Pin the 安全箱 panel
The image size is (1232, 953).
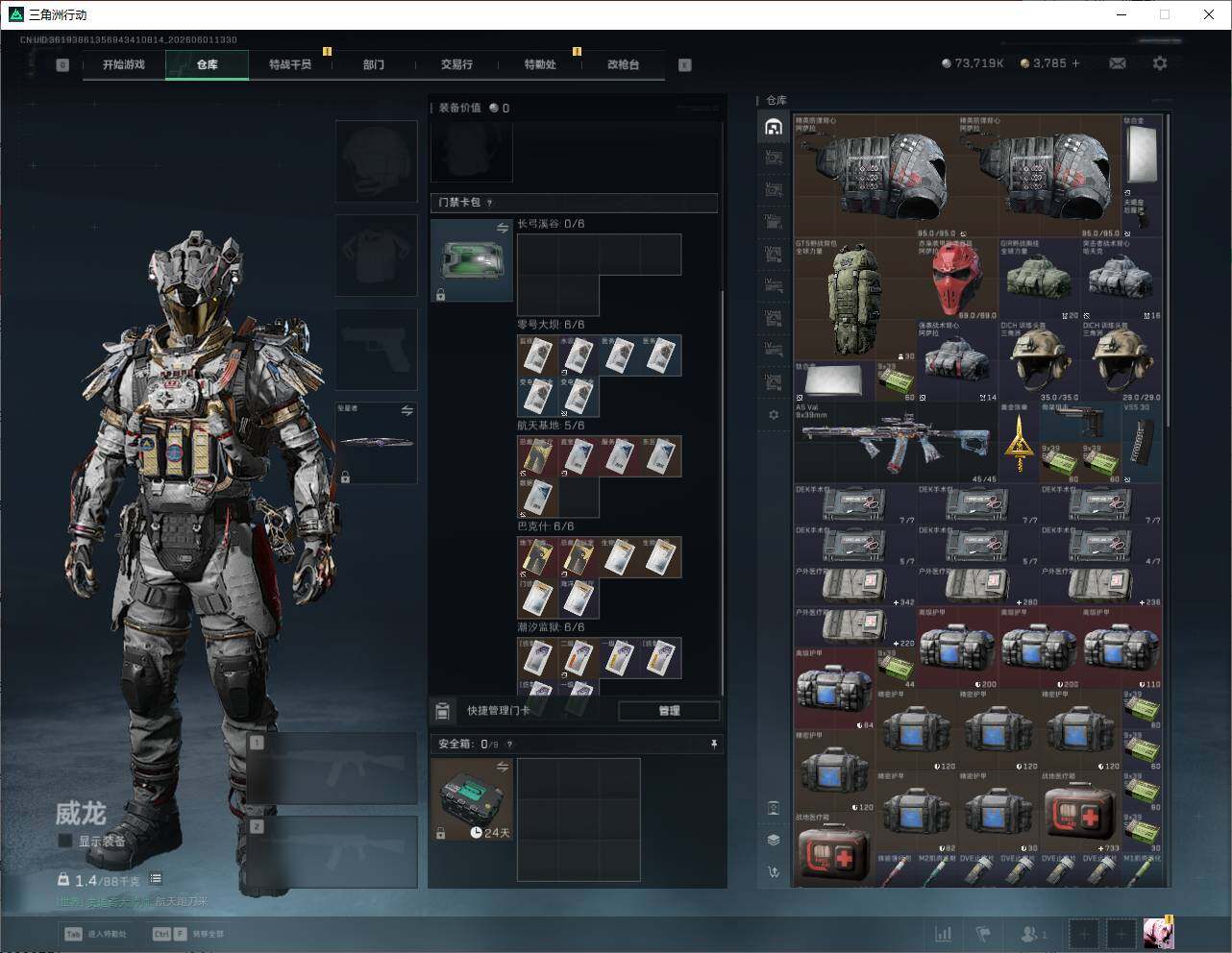(713, 744)
